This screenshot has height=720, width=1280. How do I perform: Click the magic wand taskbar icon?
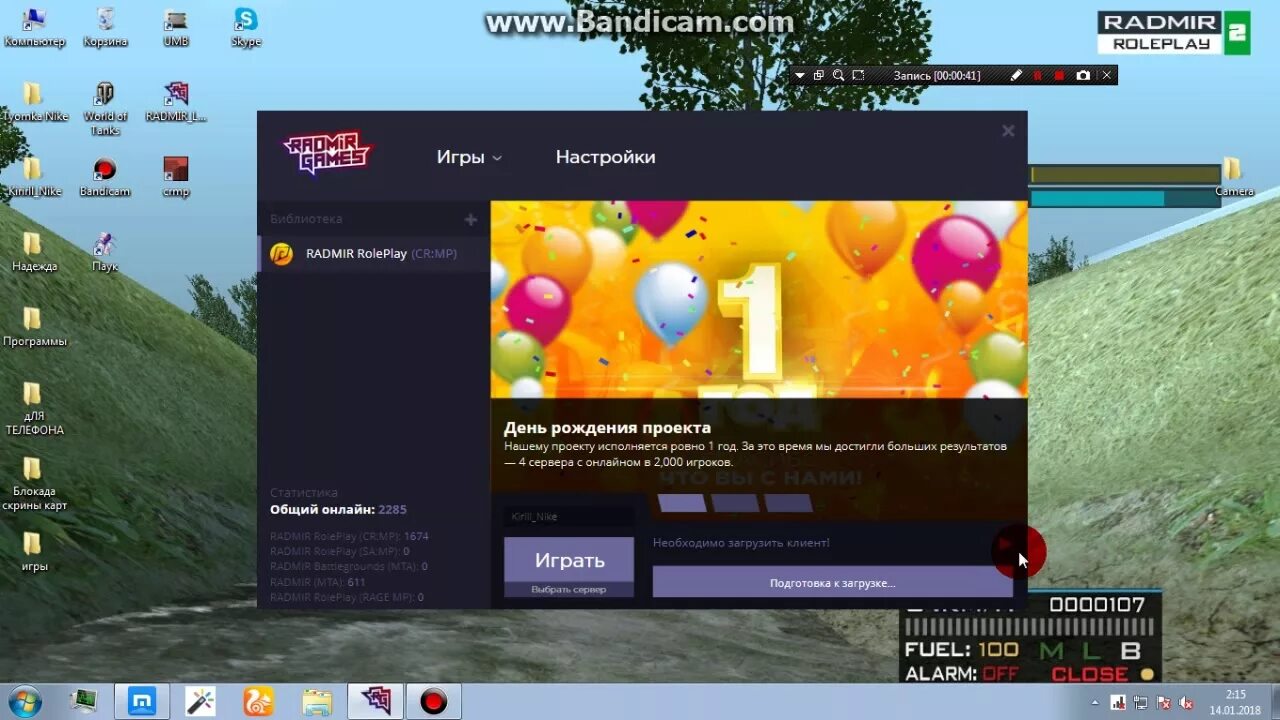(x=200, y=701)
